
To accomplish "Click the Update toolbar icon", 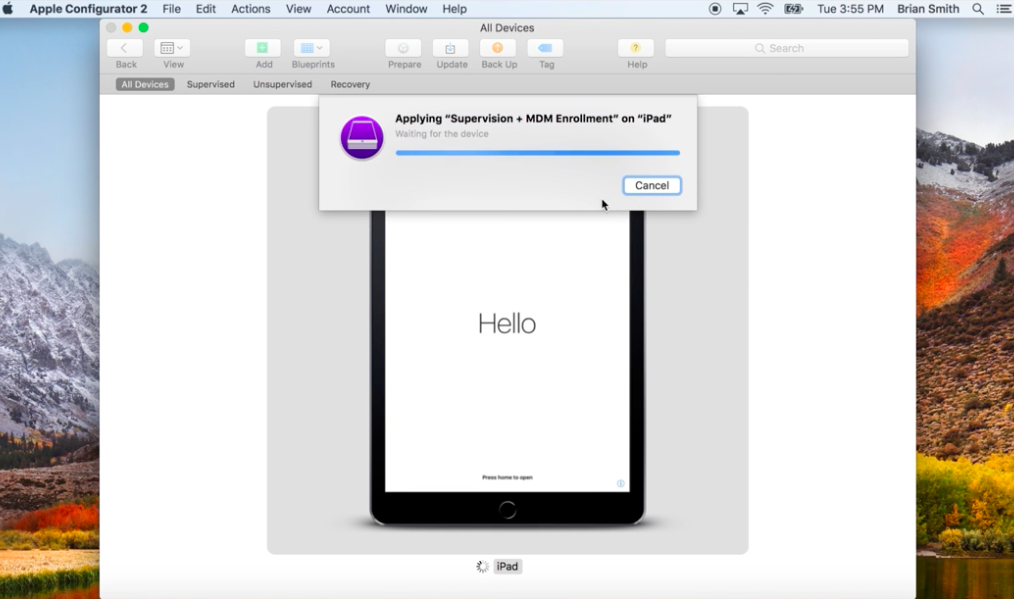I will point(451,48).
